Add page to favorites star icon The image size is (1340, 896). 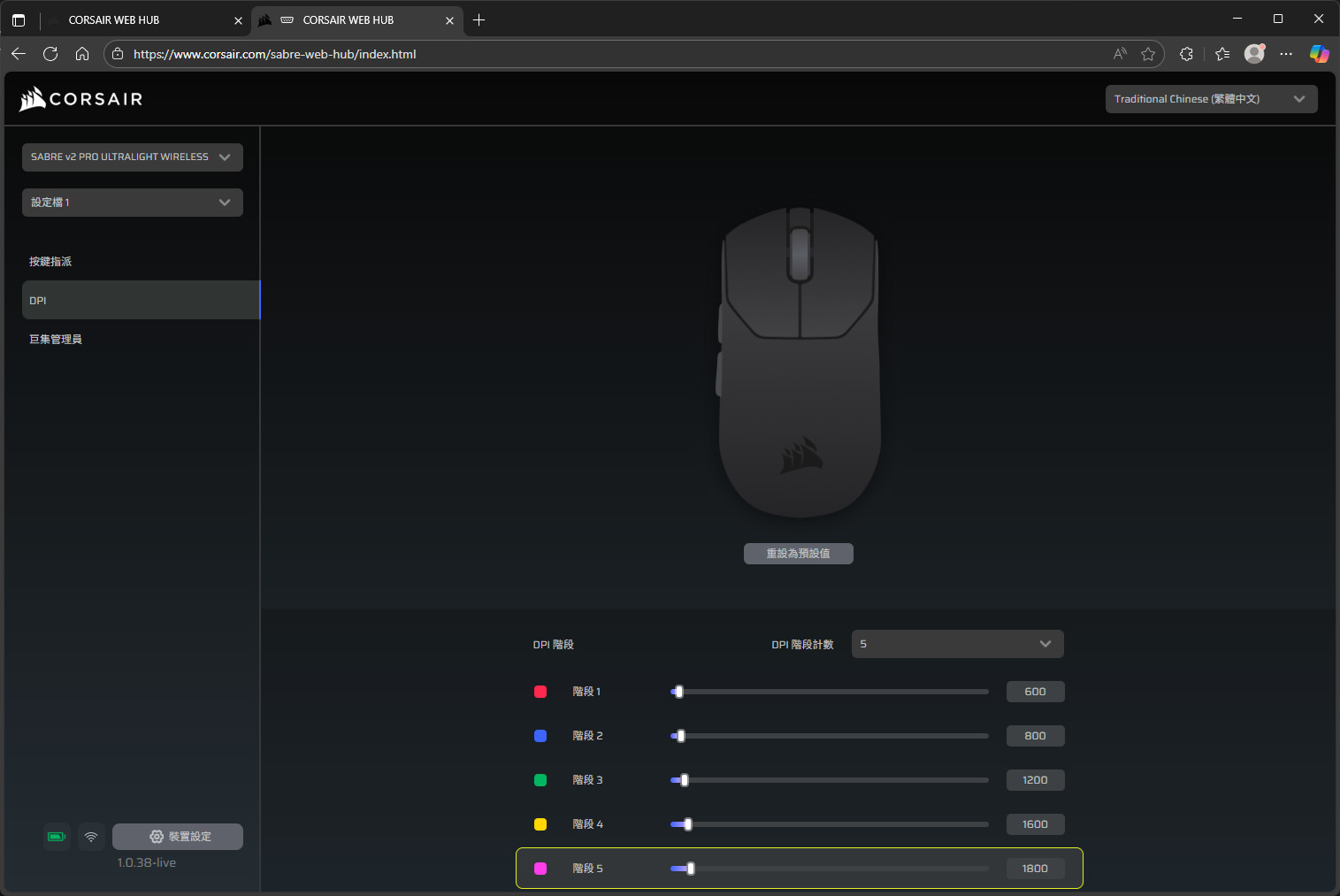point(1148,54)
